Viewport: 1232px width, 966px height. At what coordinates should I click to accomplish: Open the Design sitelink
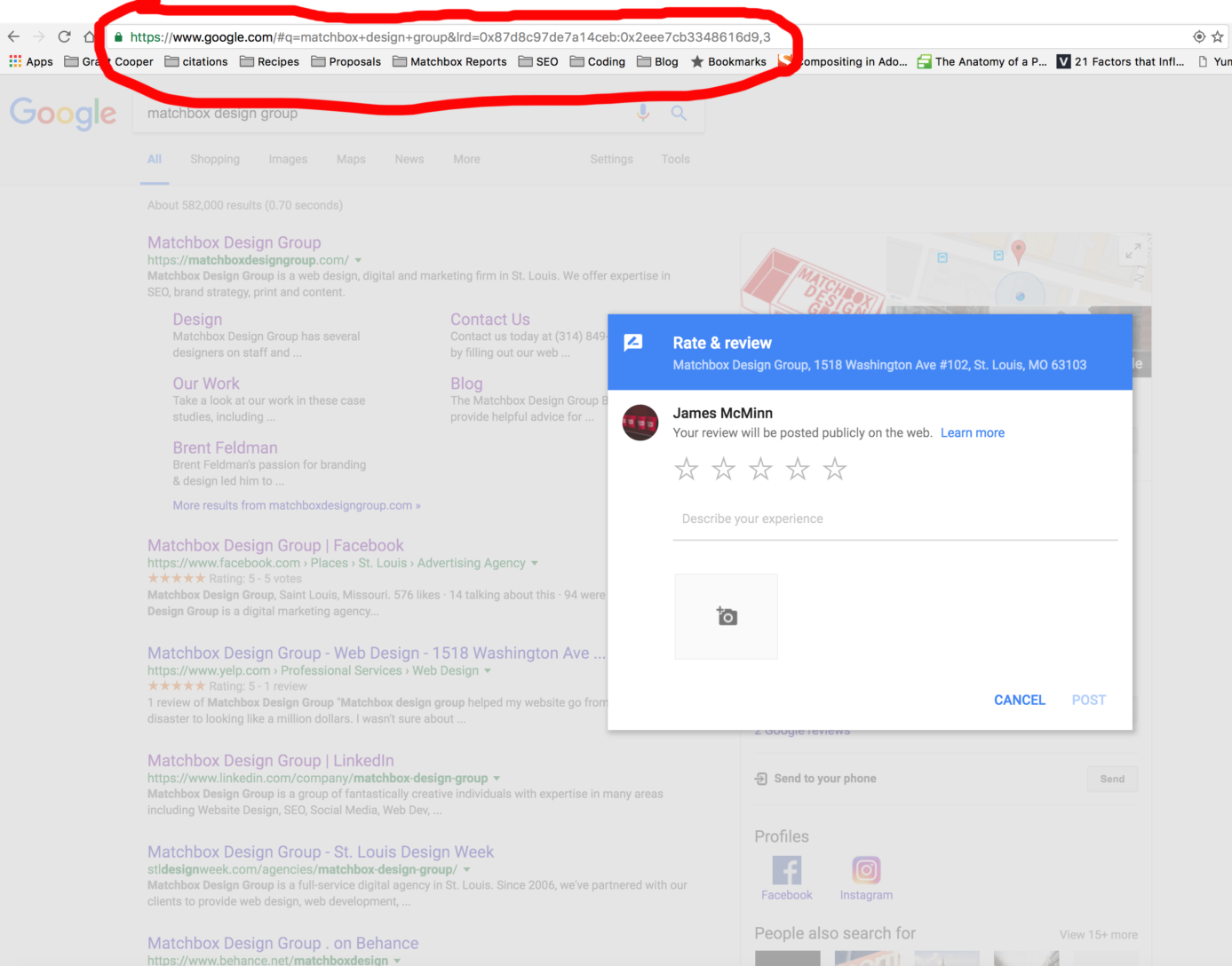click(197, 320)
